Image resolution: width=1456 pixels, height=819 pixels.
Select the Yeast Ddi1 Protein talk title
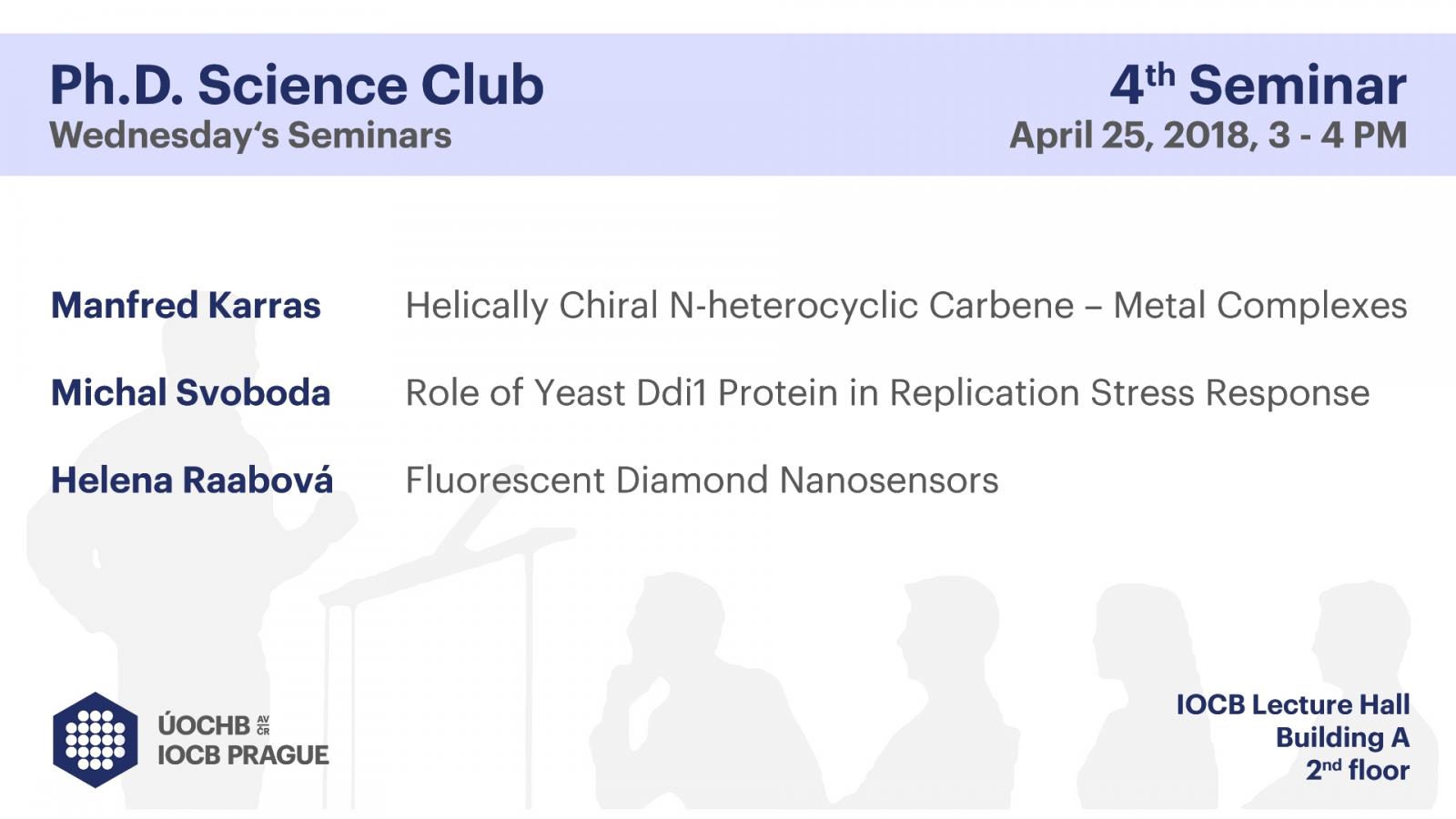(887, 393)
